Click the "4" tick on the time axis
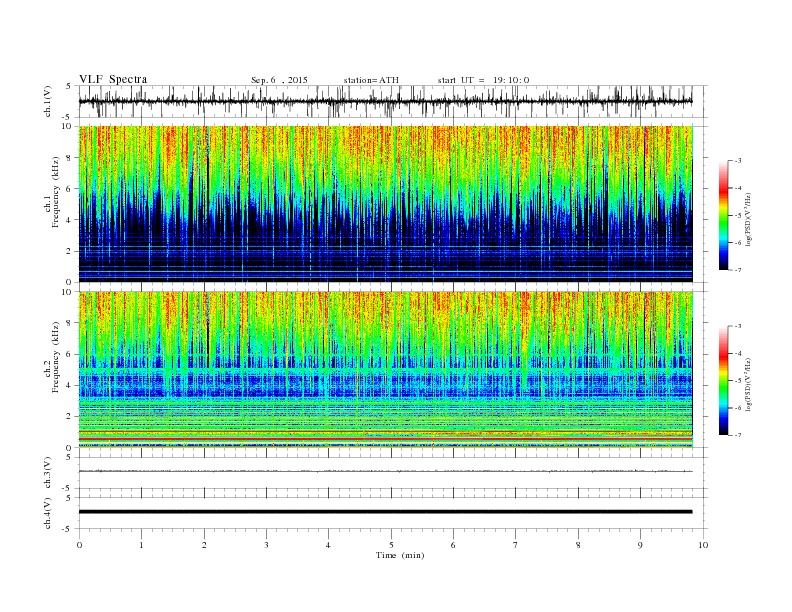 [x=328, y=545]
